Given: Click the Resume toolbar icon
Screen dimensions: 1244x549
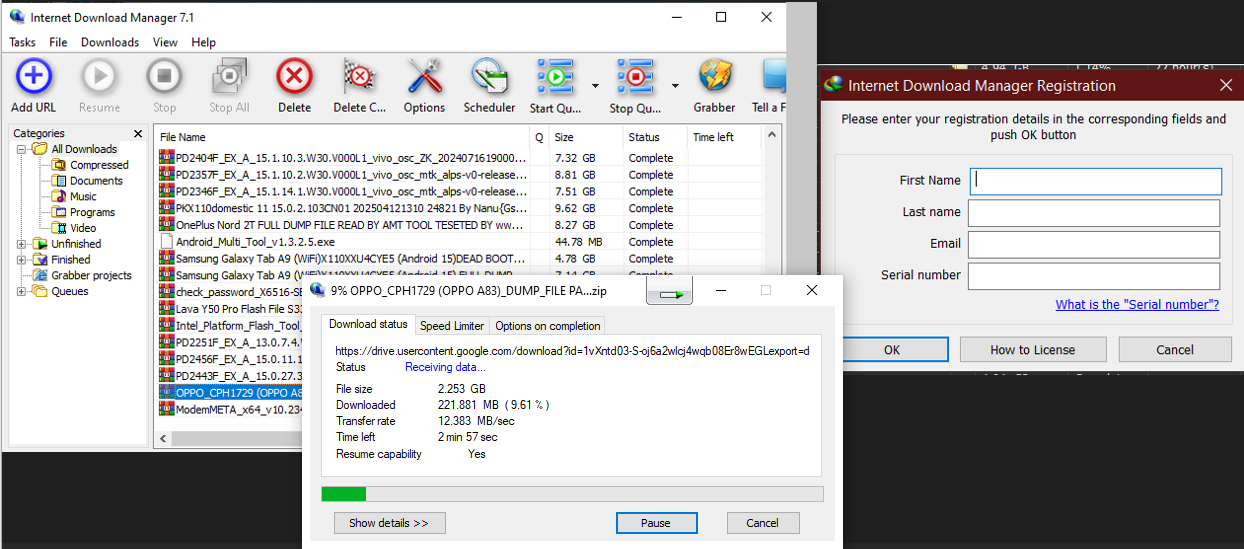Looking at the screenshot, I should (x=99, y=76).
